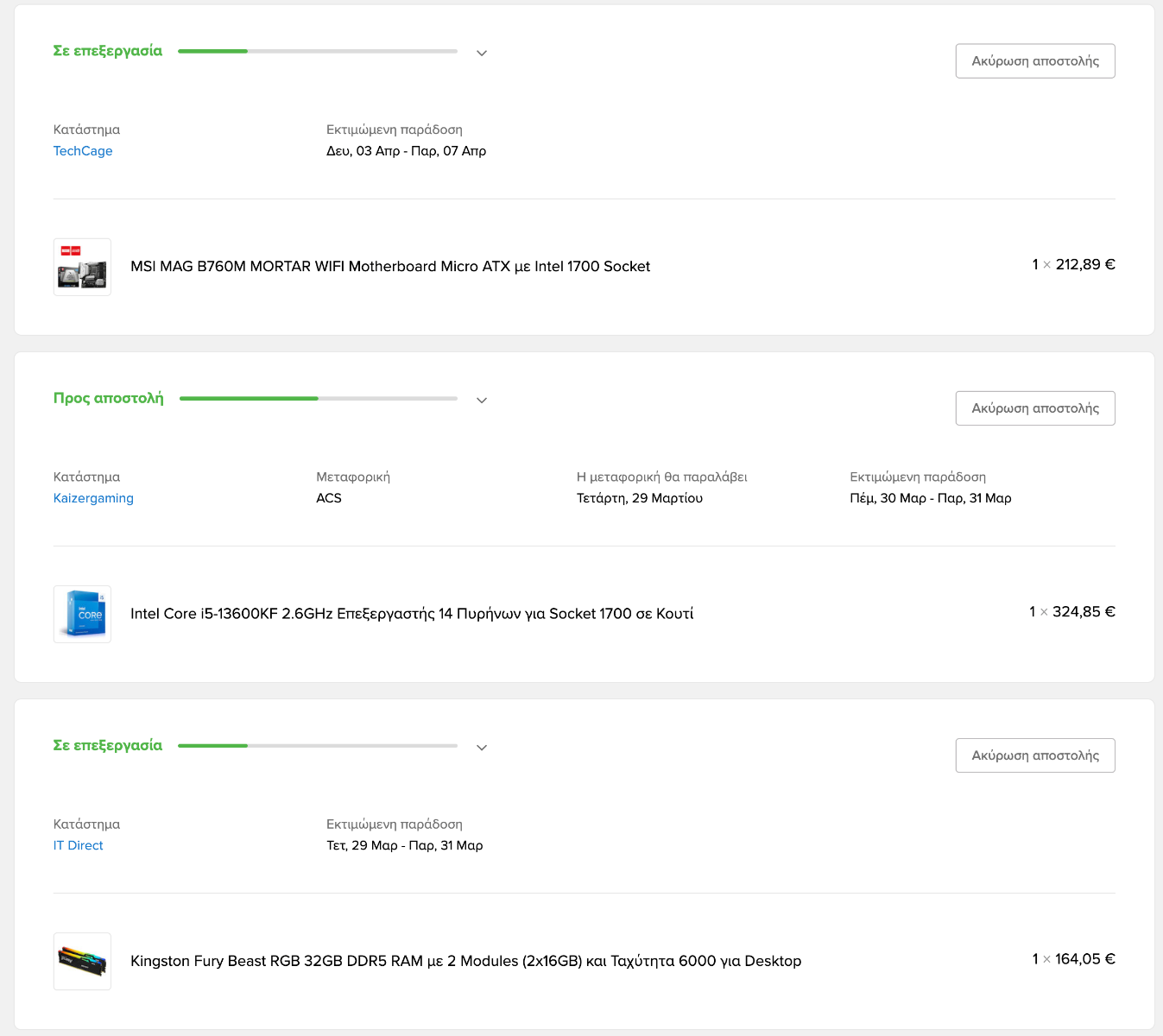Select the delivery dates 'Δευ, 03 Απρ - Παρ, 07 Απρ'
Screen dimensions: 1163x1036
pos(406,151)
